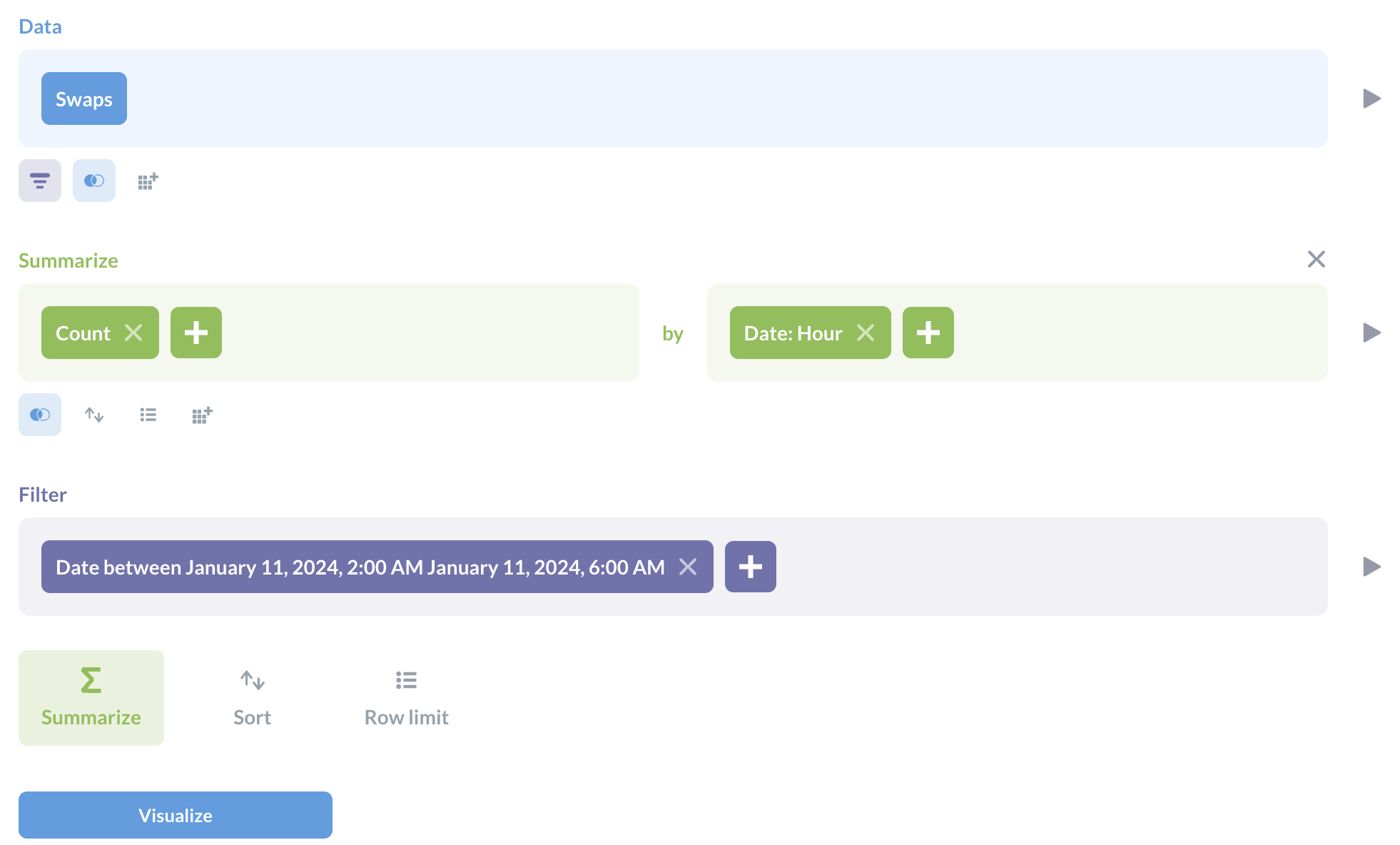
Task: Click row limit list icon below Summarize
Action: pos(148,415)
